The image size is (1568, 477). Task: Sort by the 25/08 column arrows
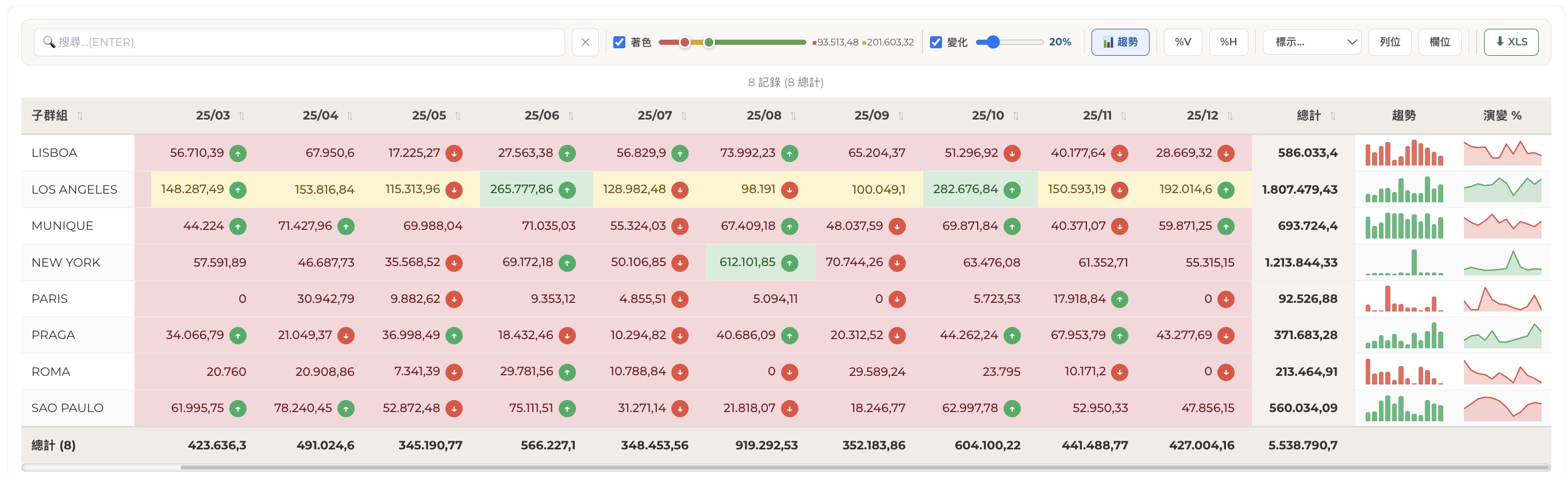tap(793, 116)
